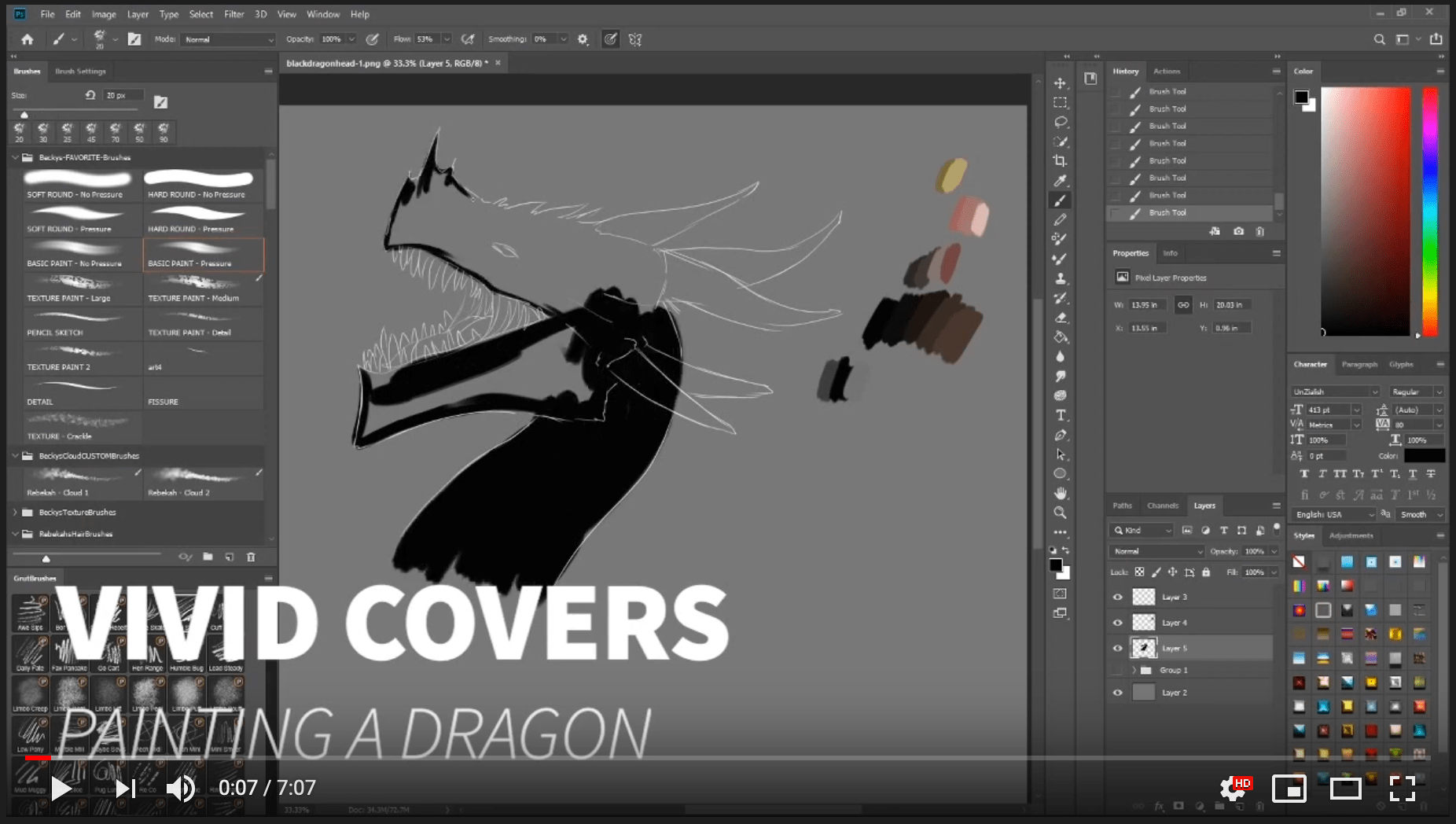The image size is (1456, 824).
Task: Select the Path Selection arrow tool
Action: coord(1060,454)
